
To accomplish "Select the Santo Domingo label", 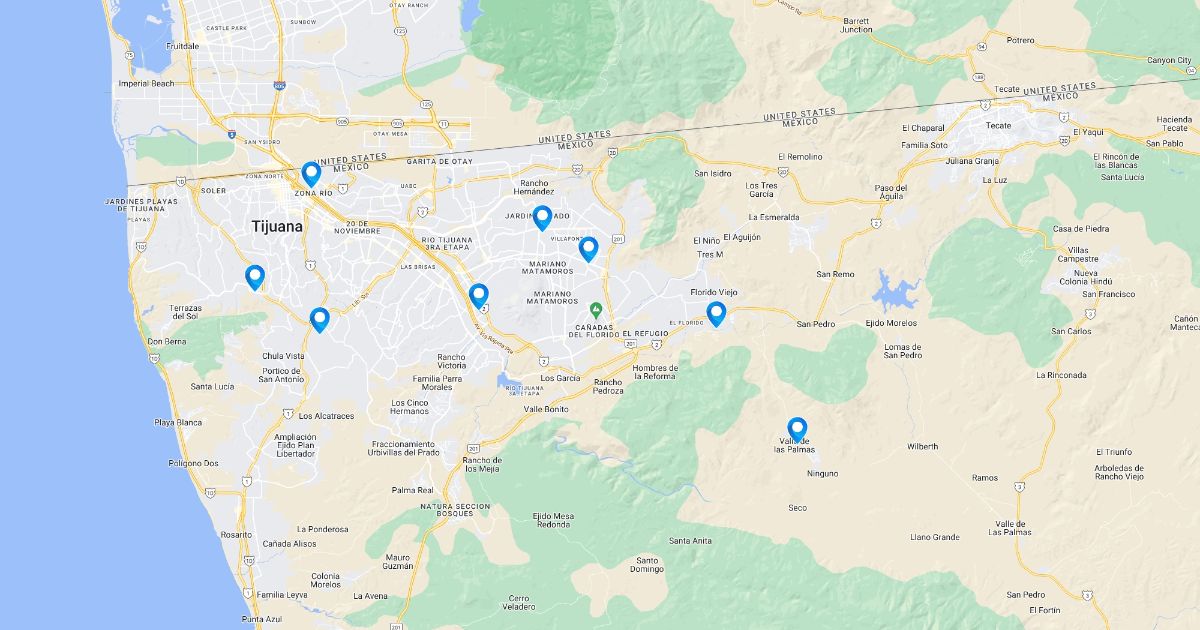I will (647, 565).
